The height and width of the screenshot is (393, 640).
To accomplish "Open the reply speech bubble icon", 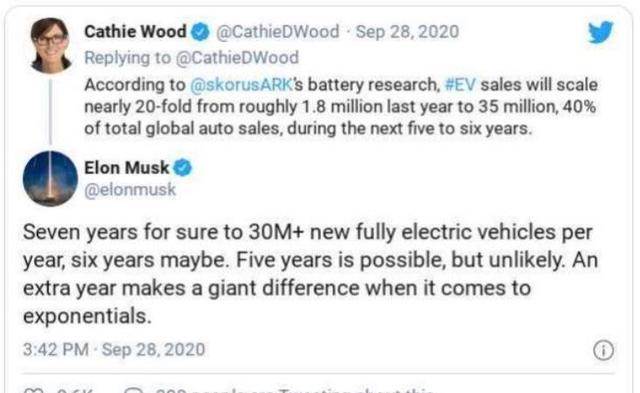I will coord(133,391).
